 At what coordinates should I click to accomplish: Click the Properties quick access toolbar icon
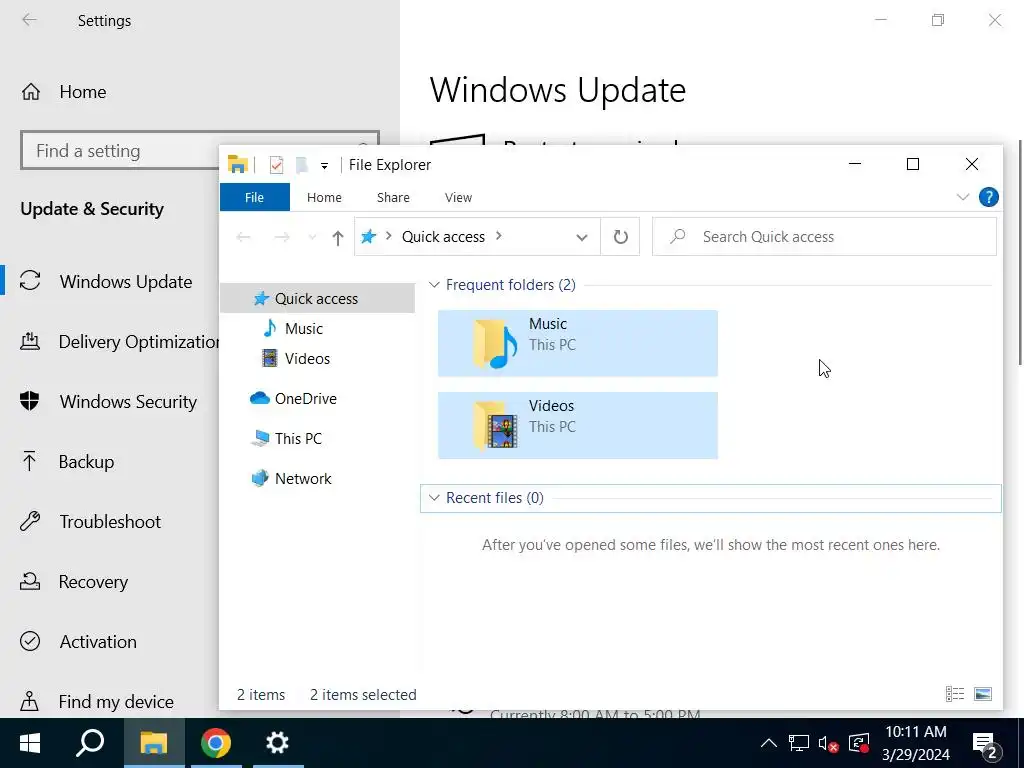tap(276, 165)
